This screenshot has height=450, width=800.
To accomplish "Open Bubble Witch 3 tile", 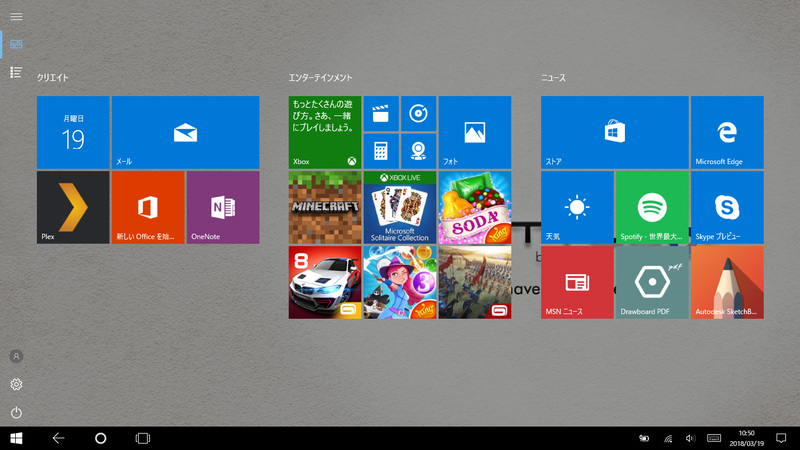I will (400, 282).
